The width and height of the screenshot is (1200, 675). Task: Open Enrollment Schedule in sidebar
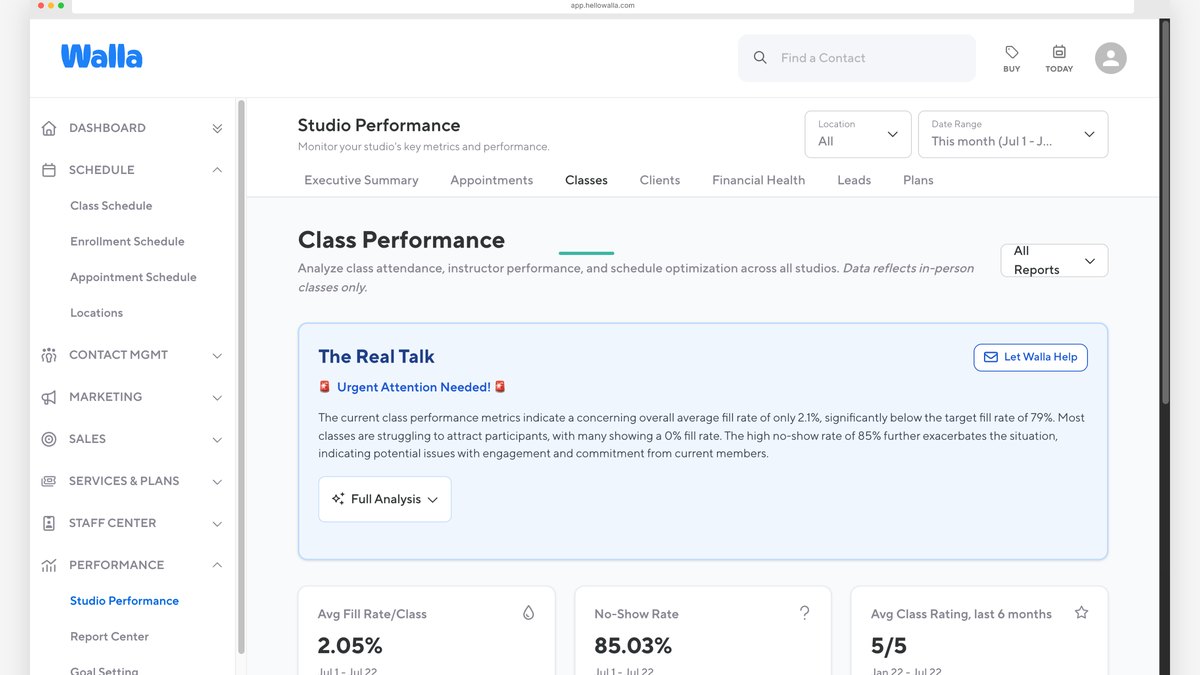pyautogui.click(x=127, y=242)
